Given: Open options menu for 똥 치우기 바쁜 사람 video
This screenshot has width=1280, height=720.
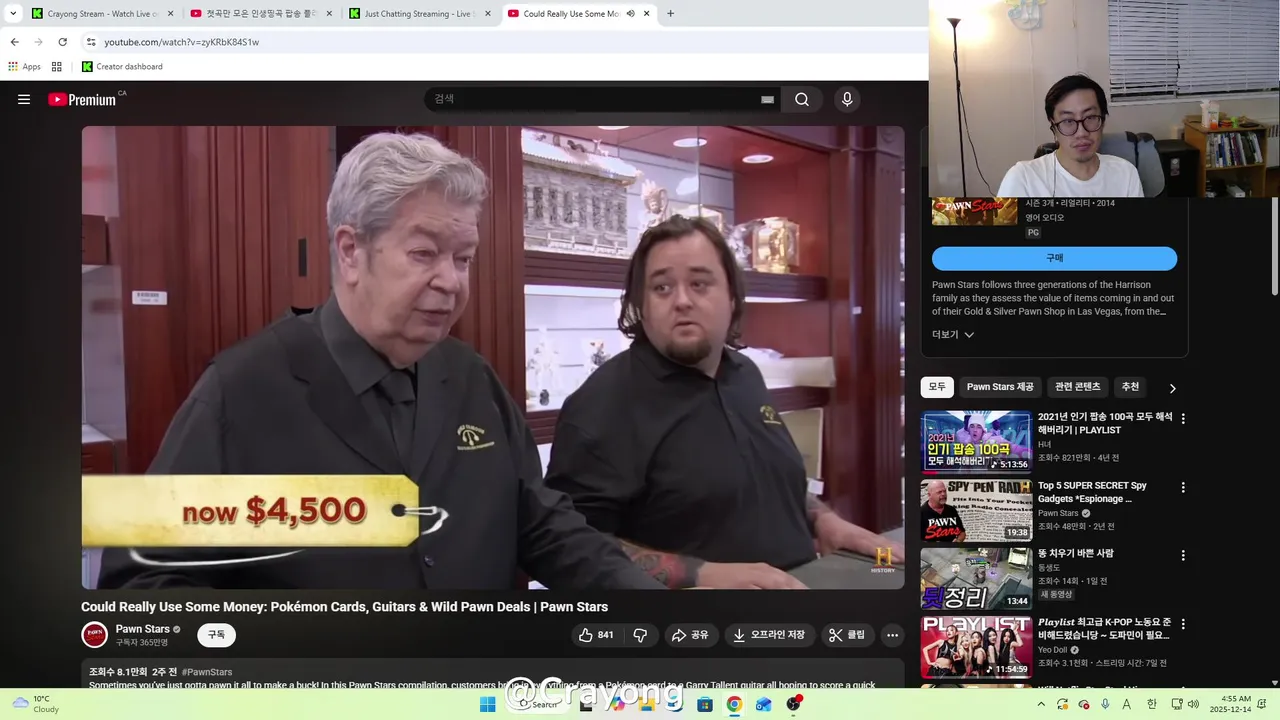Looking at the screenshot, I should [1183, 556].
